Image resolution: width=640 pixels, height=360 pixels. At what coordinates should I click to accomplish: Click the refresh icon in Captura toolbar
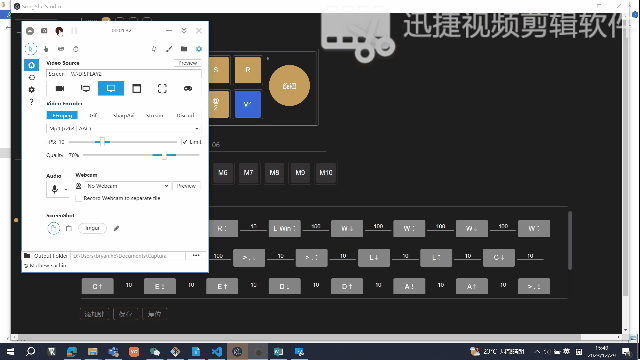click(x=154, y=49)
